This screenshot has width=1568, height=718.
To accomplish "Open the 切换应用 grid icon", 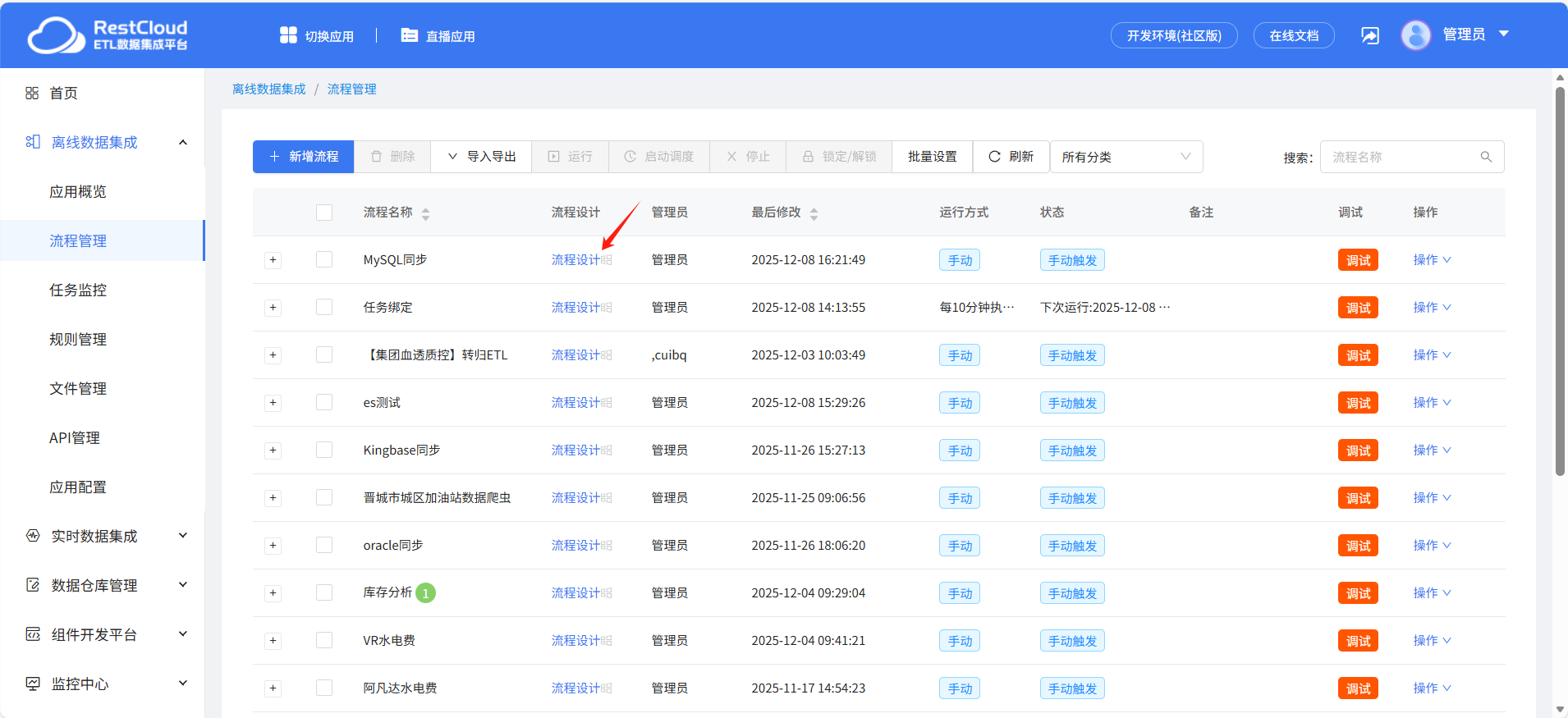I will coord(288,35).
